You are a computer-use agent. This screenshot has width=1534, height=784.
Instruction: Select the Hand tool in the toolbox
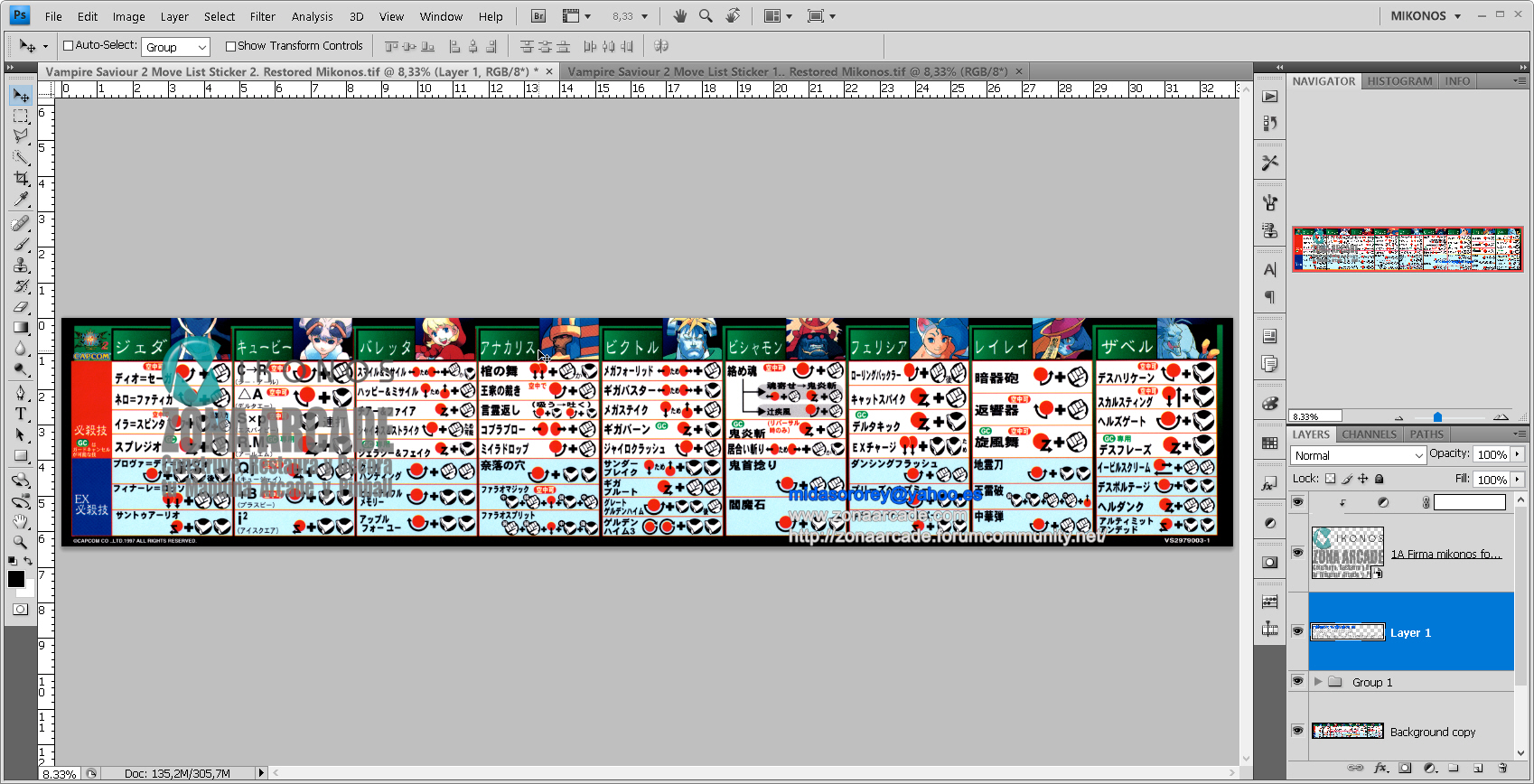click(21, 521)
